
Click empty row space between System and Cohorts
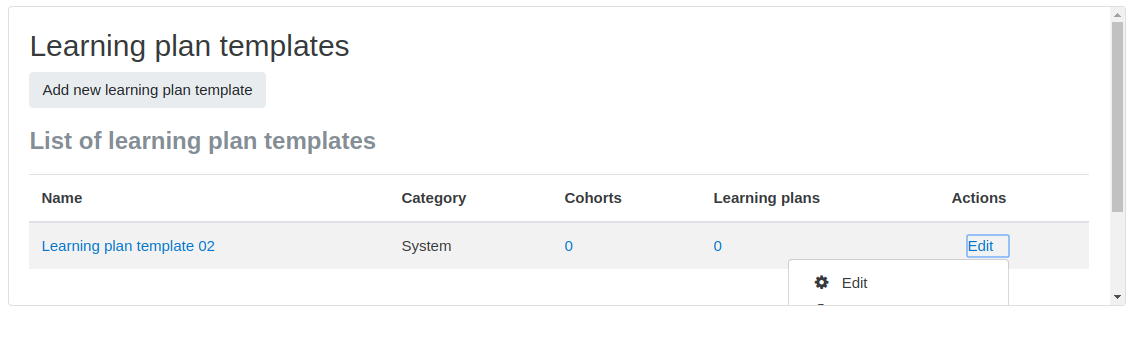click(506, 246)
